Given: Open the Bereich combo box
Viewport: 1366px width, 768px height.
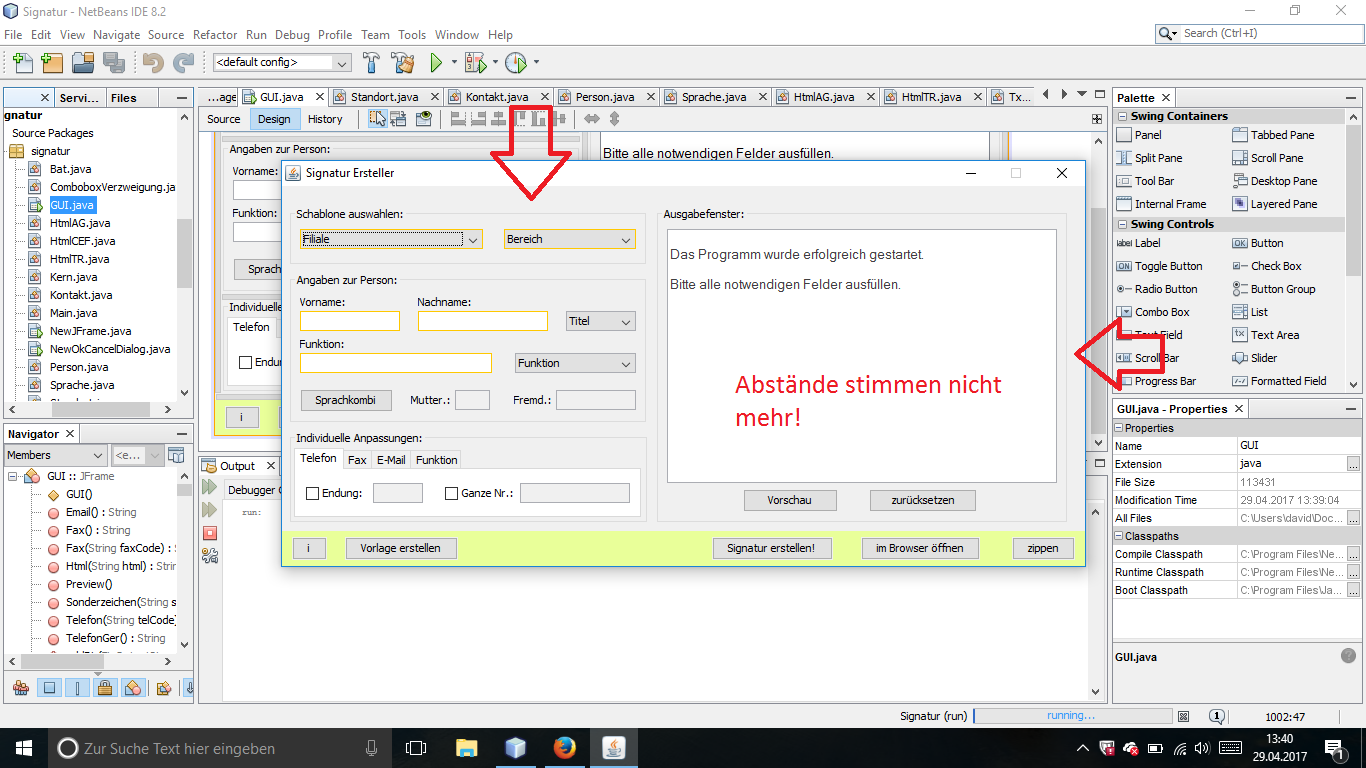Looking at the screenshot, I should tap(569, 239).
